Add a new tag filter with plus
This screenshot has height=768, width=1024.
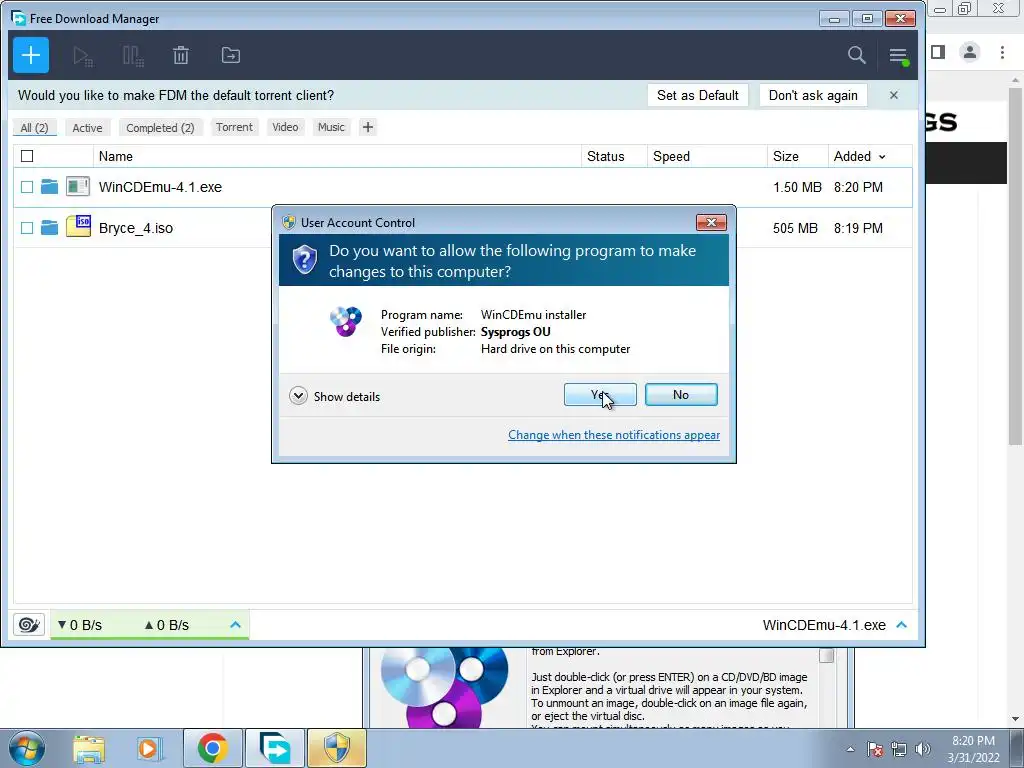click(x=368, y=127)
